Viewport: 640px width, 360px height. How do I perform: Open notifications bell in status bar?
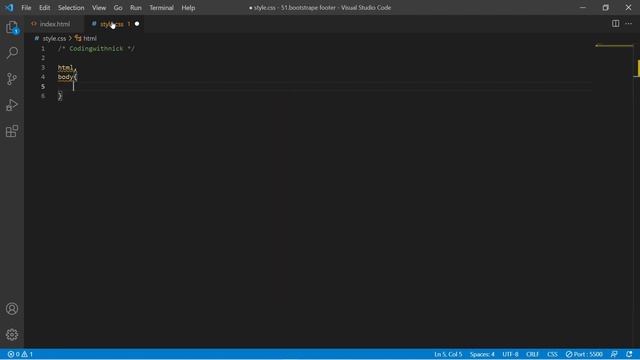[629, 354]
